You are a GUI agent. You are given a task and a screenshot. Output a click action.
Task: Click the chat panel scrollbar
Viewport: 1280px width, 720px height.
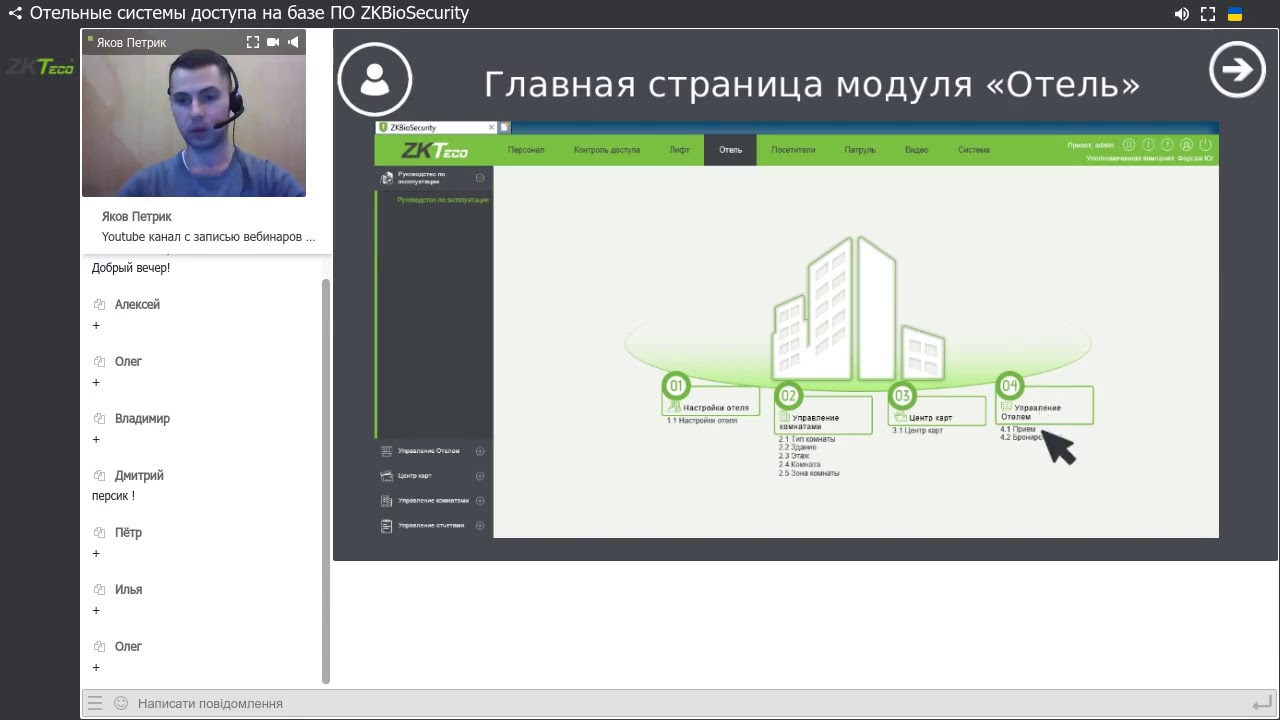coord(325,482)
